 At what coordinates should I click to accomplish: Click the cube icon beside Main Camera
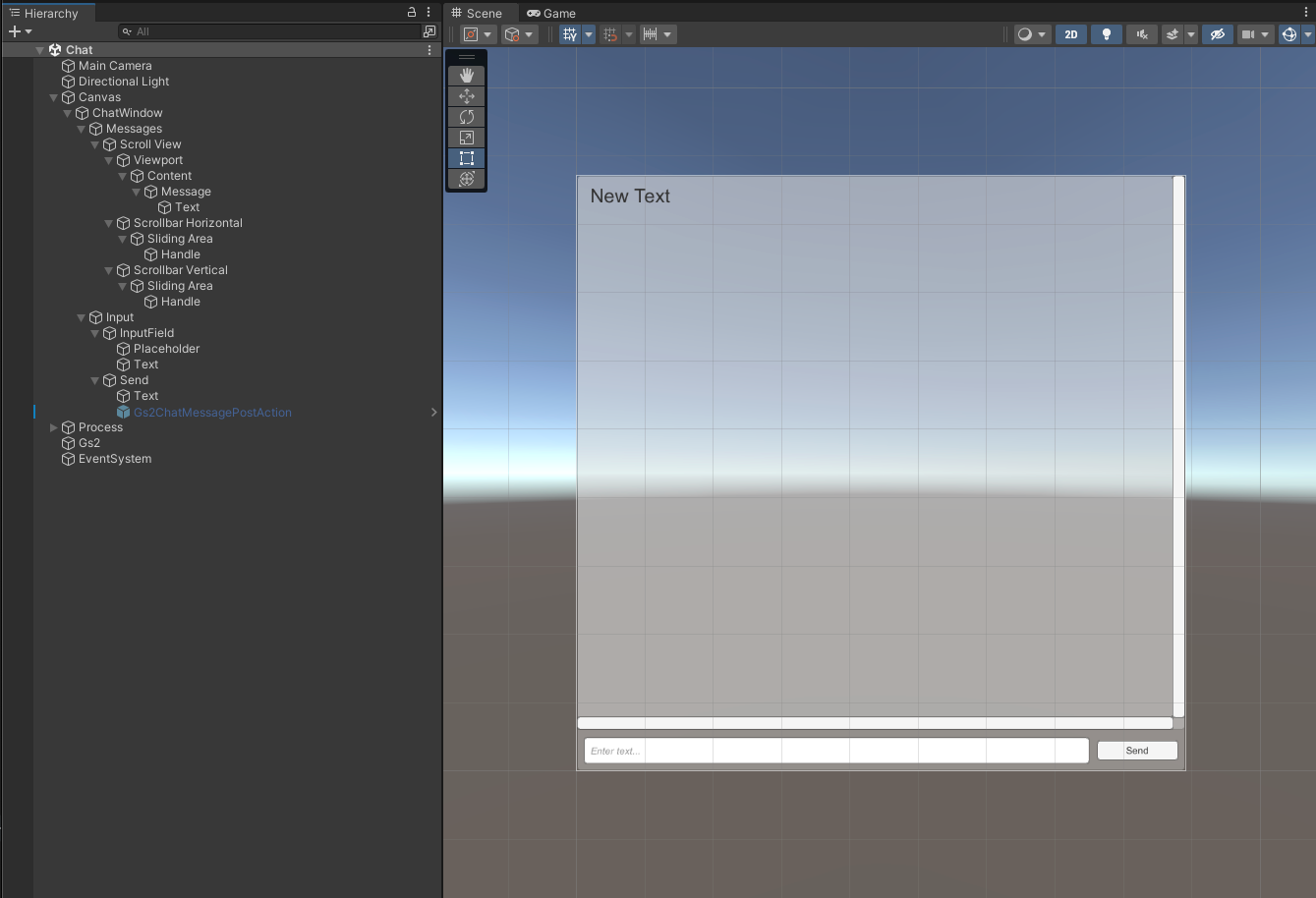tap(68, 66)
